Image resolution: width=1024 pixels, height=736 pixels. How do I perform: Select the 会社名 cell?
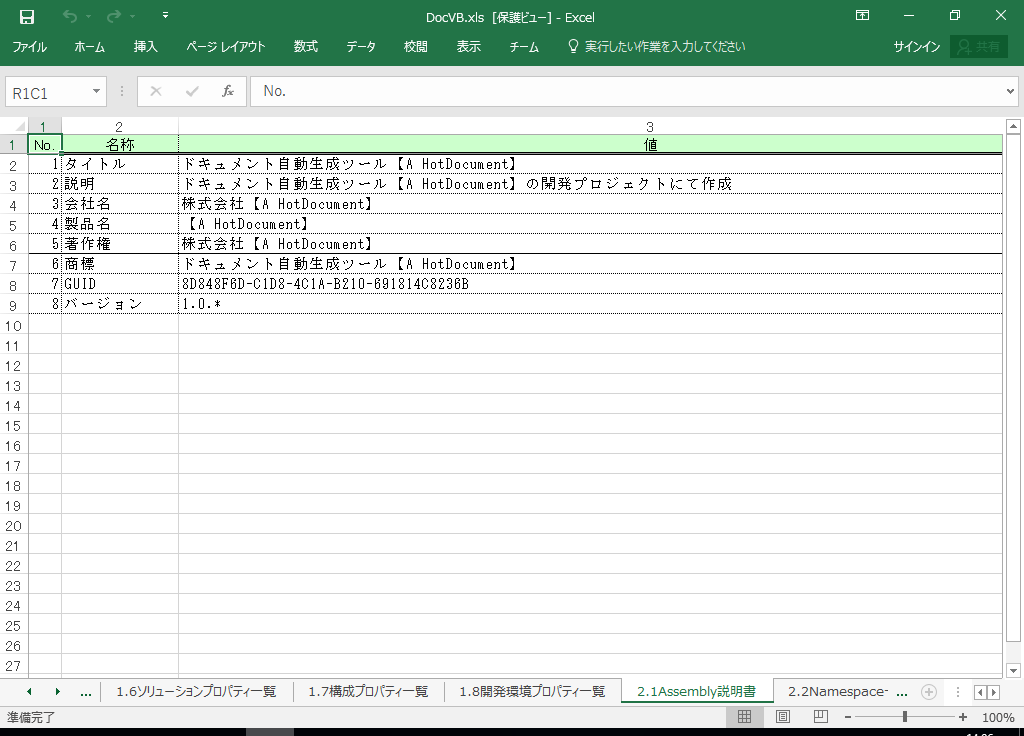(x=120, y=204)
